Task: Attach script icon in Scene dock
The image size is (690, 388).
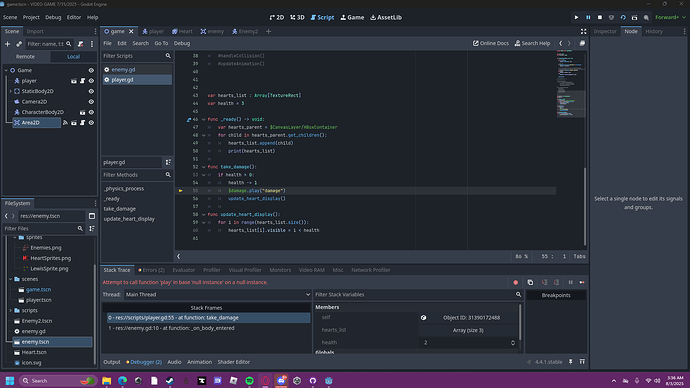Action: (x=81, y=44)
